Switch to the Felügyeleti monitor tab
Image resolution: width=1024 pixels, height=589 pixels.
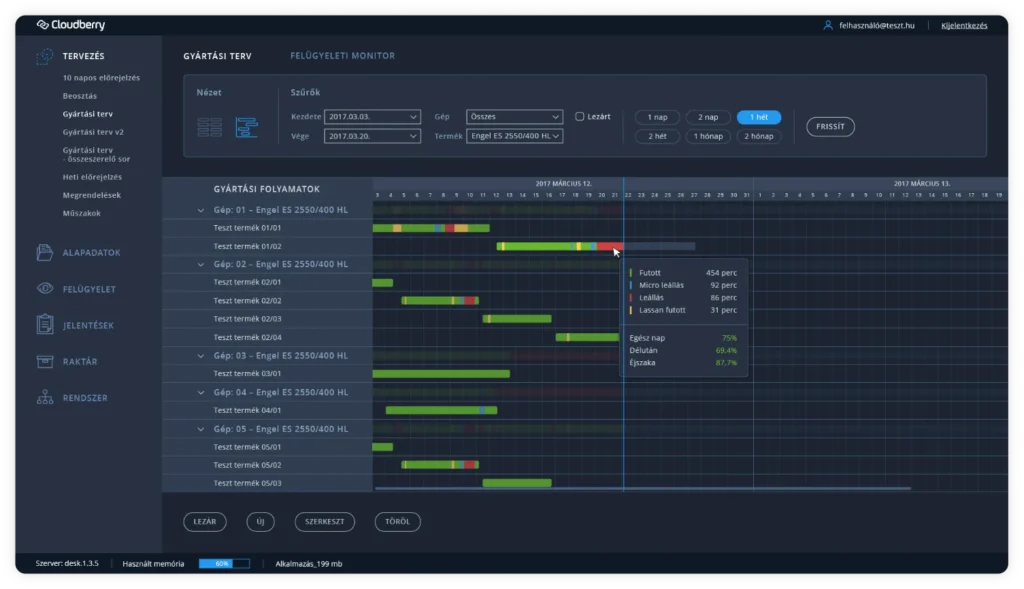[x=343, y=56]
